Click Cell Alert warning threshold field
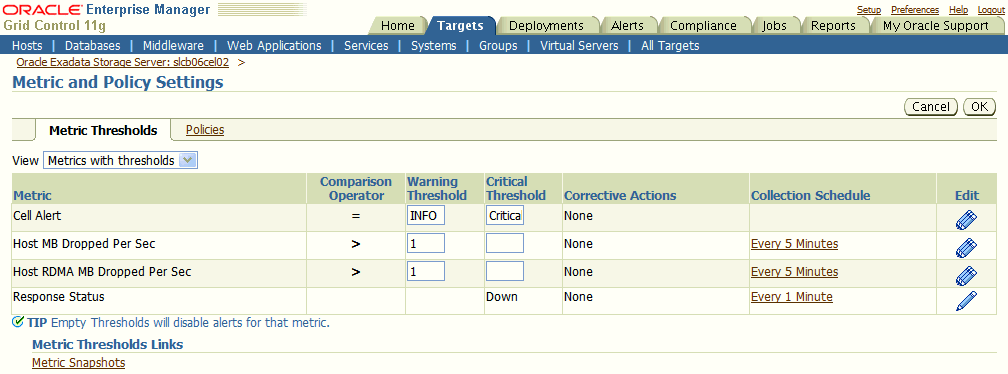Image resolution: width=1008 pixels, height=374 pixels. pos(426,215)
